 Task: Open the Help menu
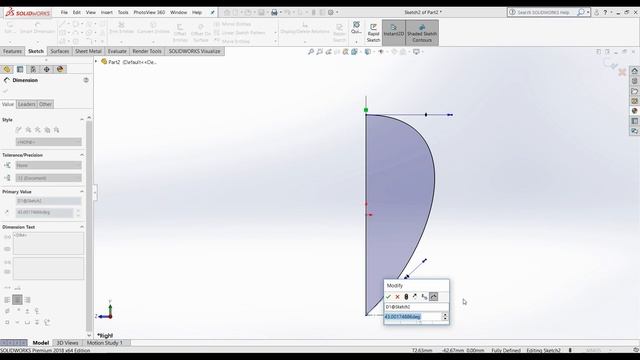point(197,12)
